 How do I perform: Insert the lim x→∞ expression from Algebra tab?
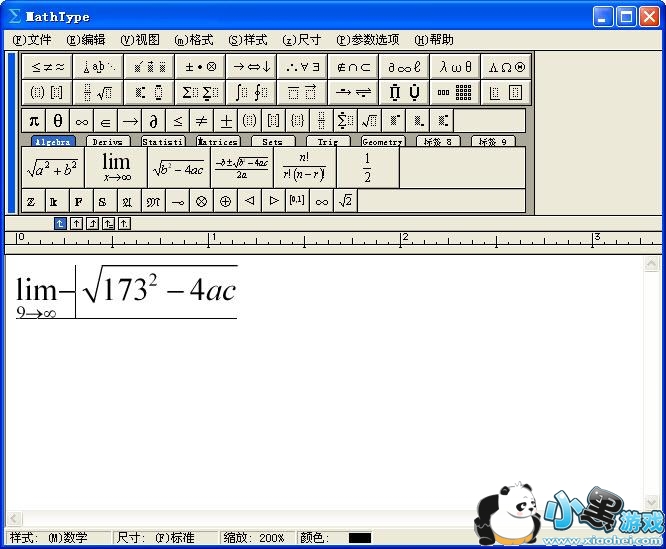click(x=116, y=167)
